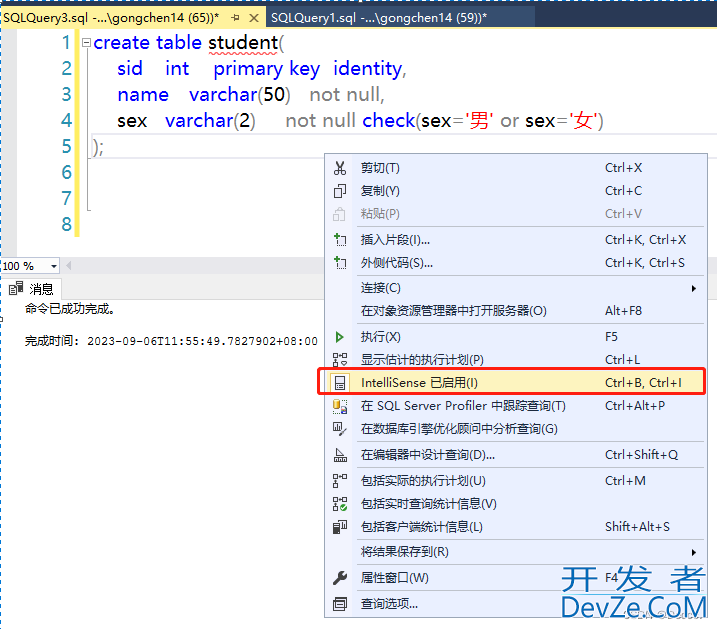Open 属性窗口(W) entry
The height and width of the screenshot is (629, 717).
516,578
